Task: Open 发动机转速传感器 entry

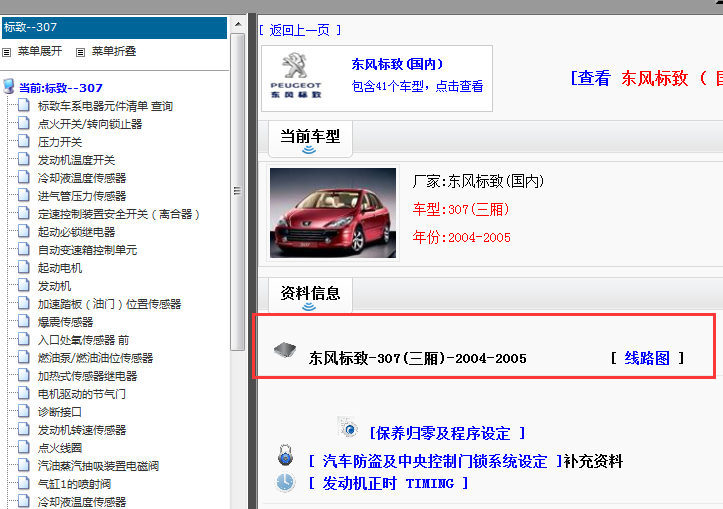Action: (x=82, y=430)
